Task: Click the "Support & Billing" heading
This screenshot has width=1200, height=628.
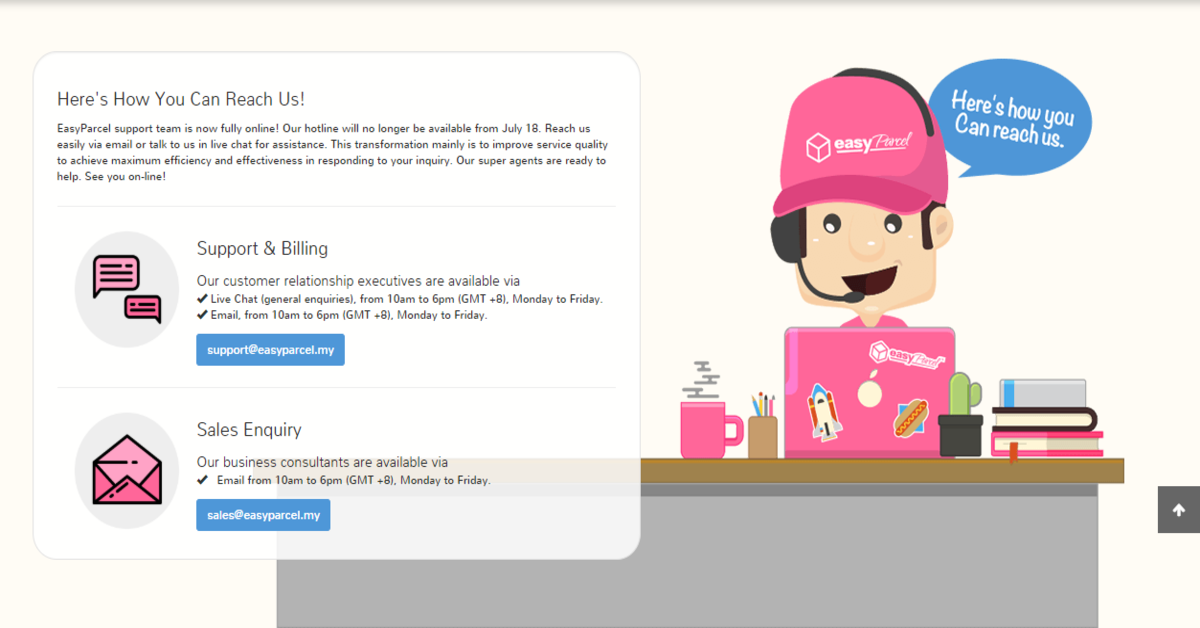Action: coord(262,249)
